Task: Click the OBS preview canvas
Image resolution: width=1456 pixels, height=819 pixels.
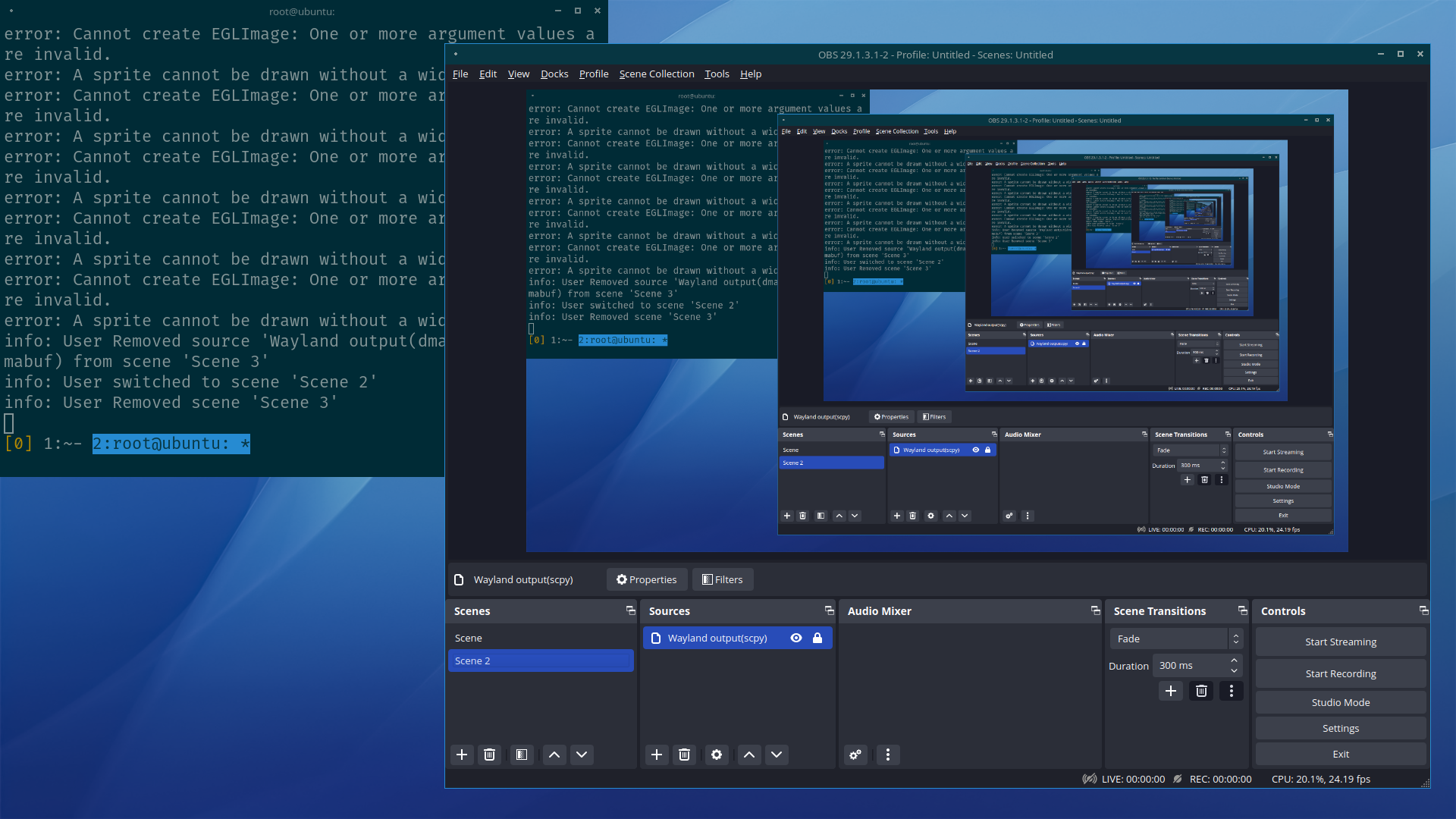Action: [x=937, y=321]
